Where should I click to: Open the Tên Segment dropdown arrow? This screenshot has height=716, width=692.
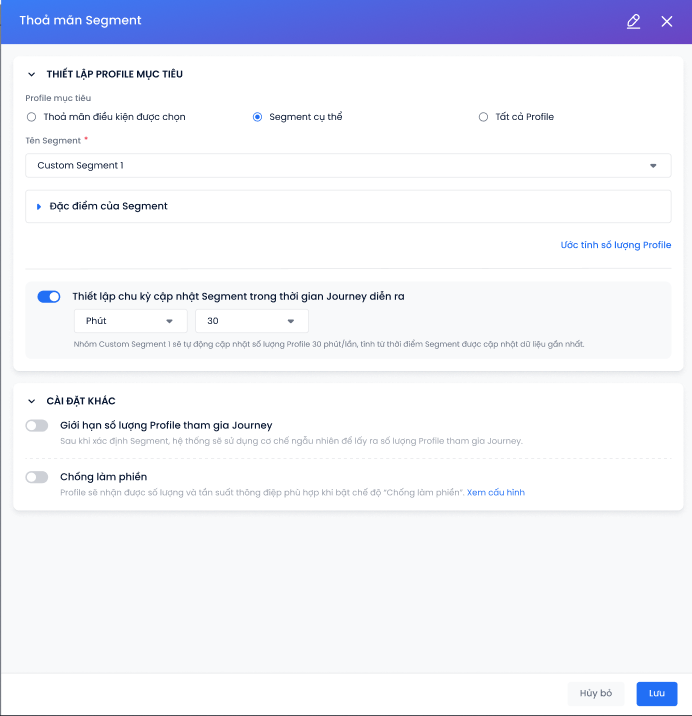(x=653, y=166)
